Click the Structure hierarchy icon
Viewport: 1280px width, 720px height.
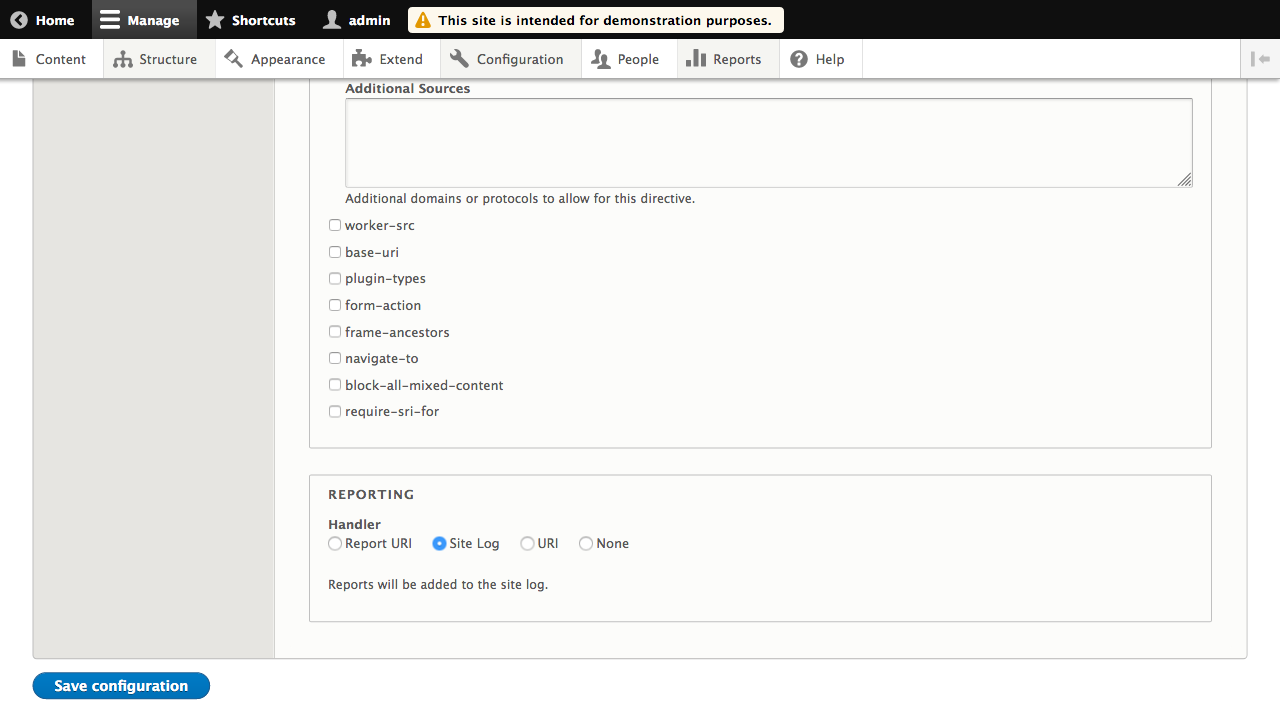click(x=123, y=59)
